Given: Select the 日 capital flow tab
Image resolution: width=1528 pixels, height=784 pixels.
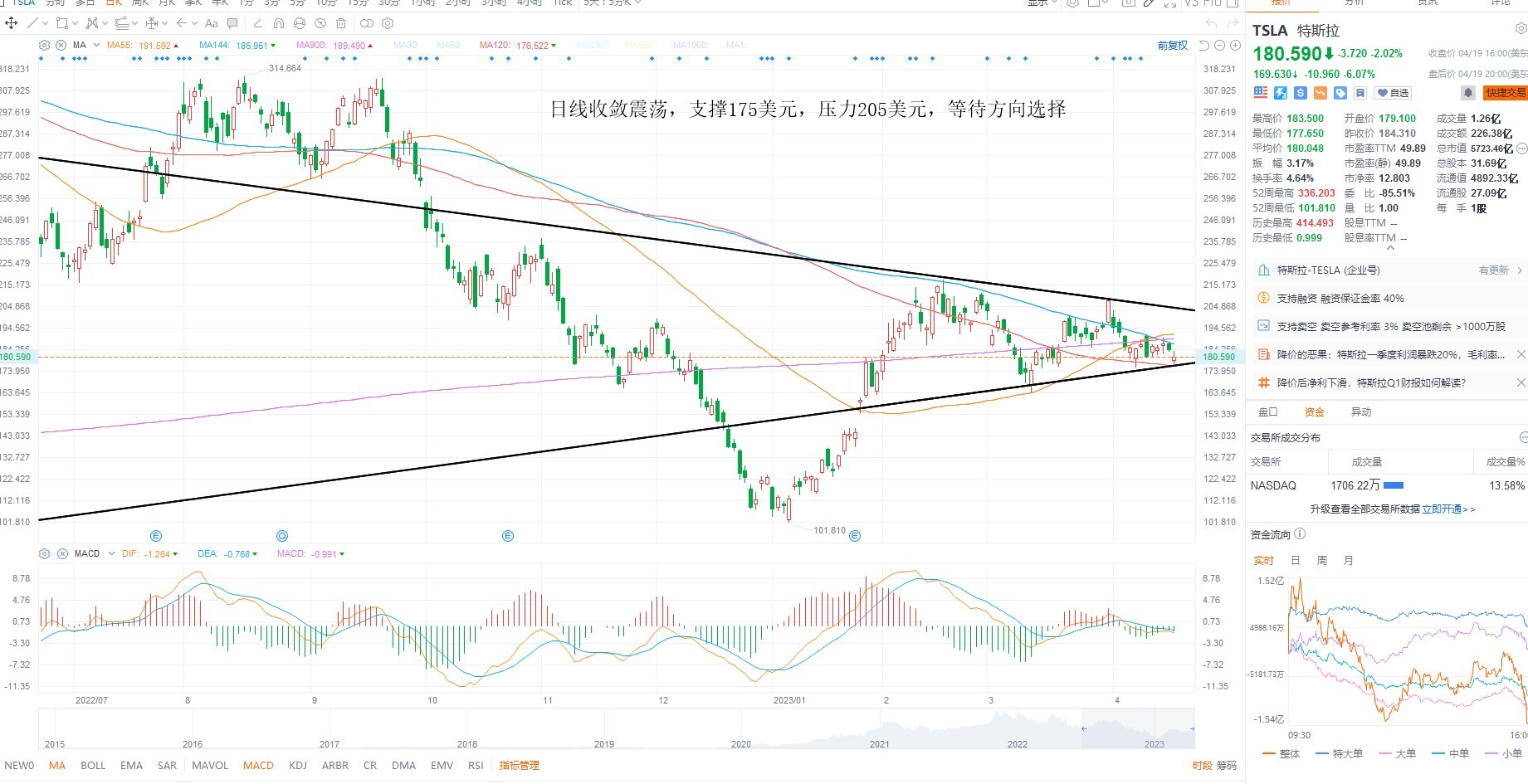Looking at the screenshot, I should tap(1296, 561).
